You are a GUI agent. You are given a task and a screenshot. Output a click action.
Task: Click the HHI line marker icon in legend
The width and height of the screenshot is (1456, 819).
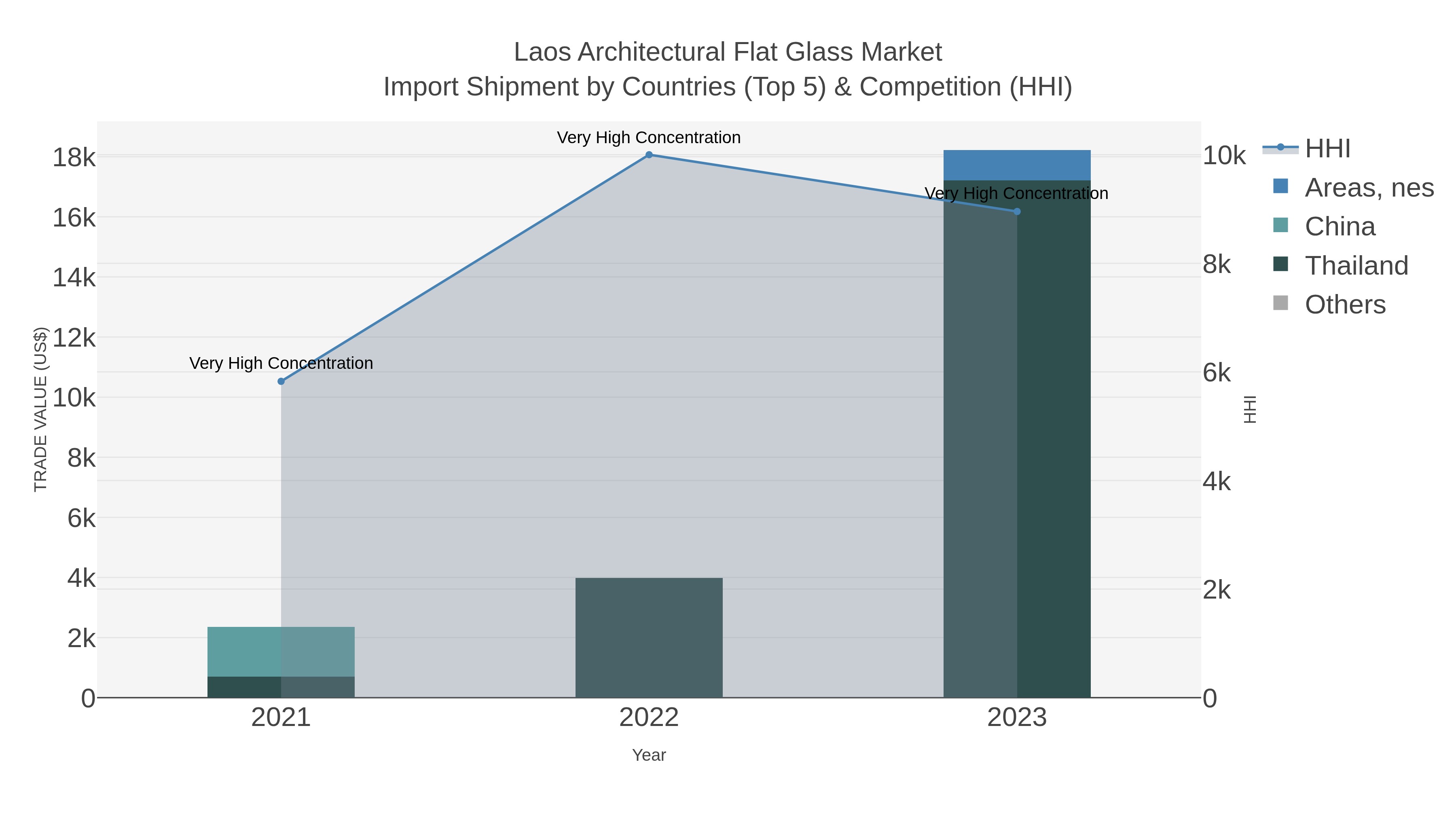click(1281, 148)
